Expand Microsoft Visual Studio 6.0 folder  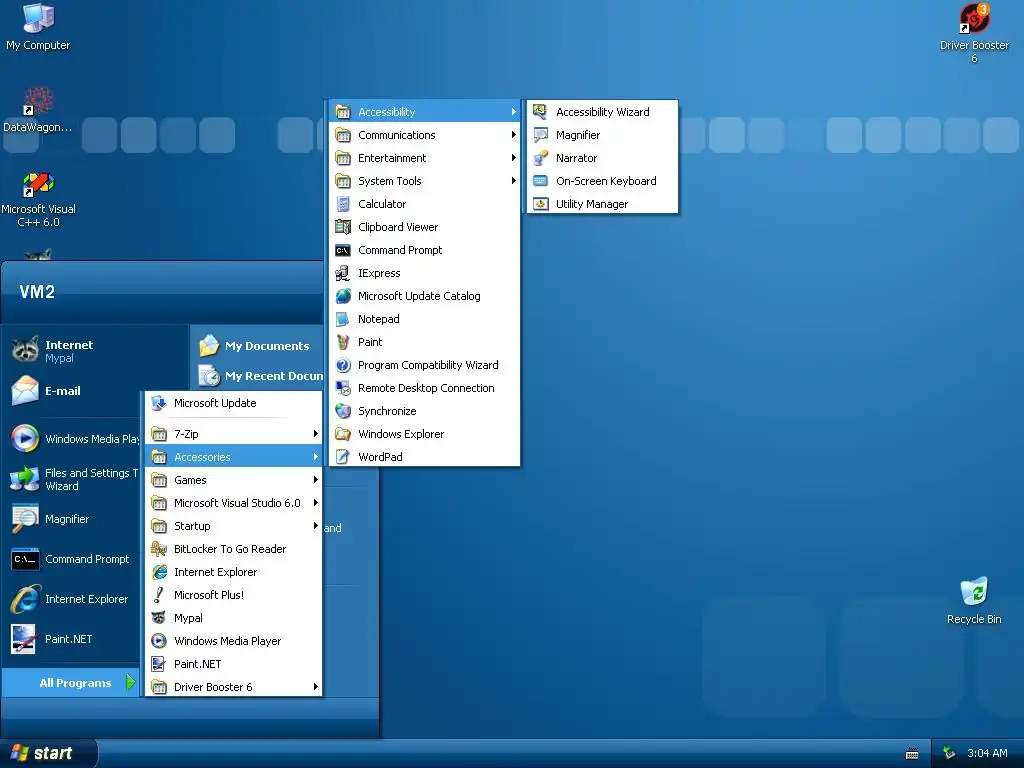pyautogui.click(x=234, y=503)
